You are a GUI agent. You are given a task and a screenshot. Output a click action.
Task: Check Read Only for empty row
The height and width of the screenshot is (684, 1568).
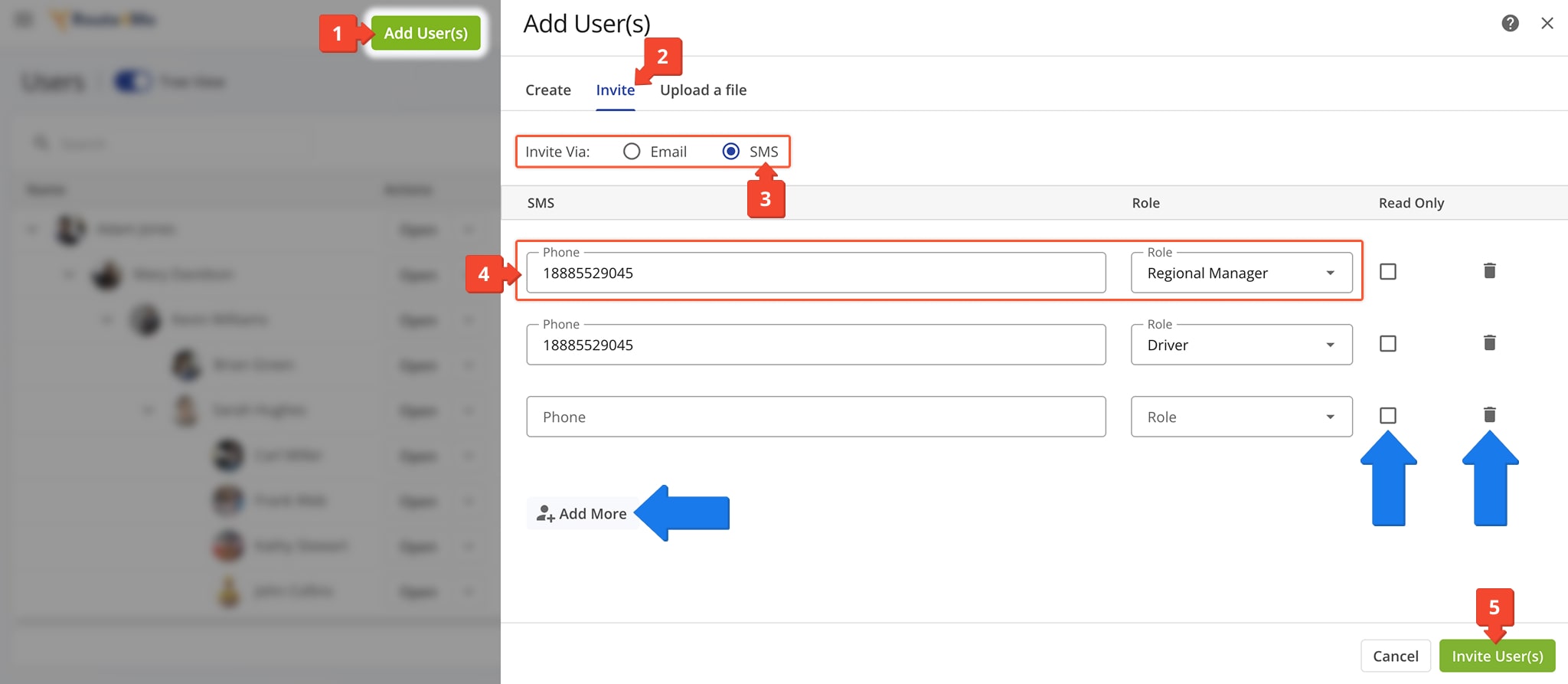(1388, 415)
